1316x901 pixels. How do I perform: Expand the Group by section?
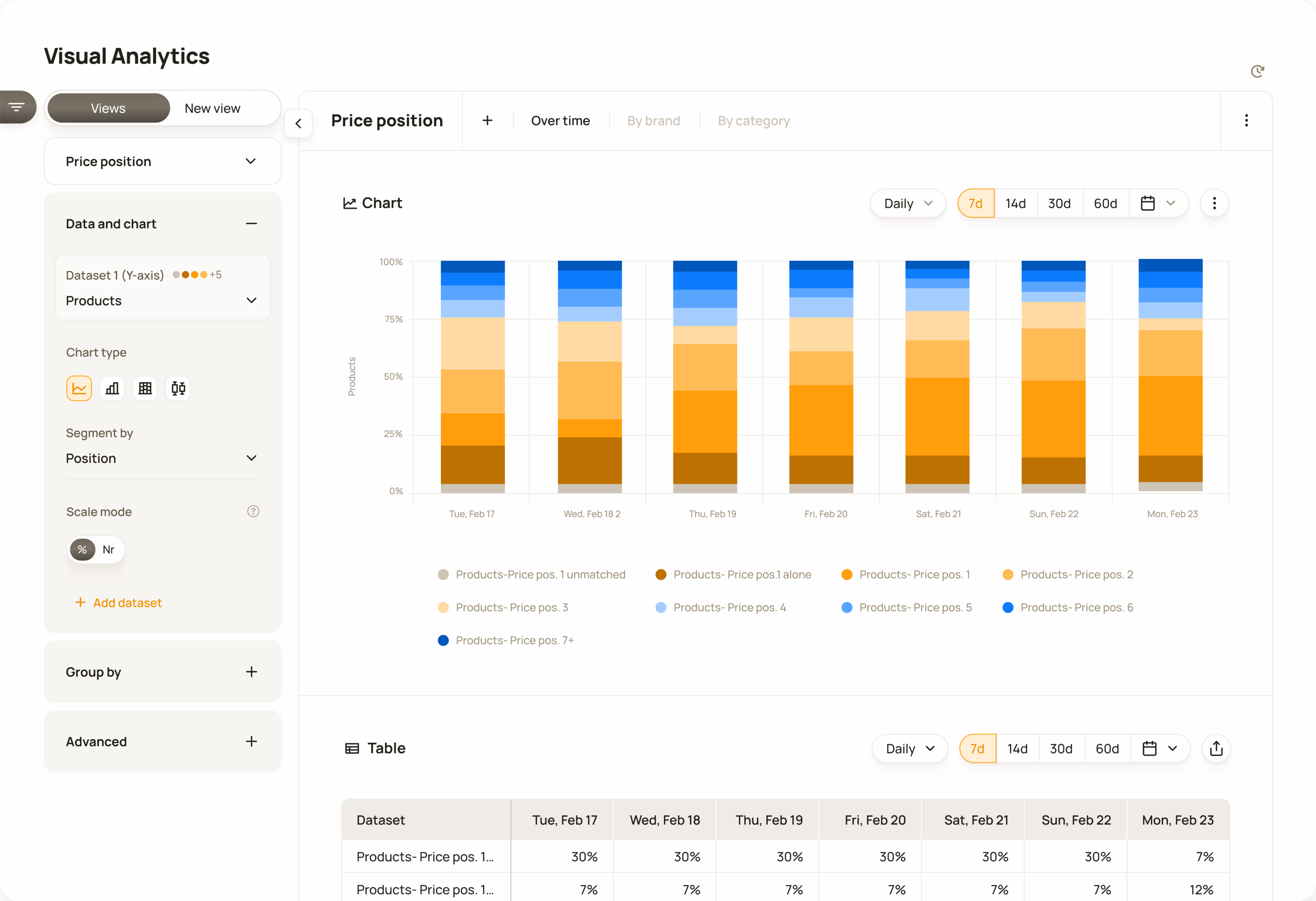pyautogui.click(x=251, y=672)
